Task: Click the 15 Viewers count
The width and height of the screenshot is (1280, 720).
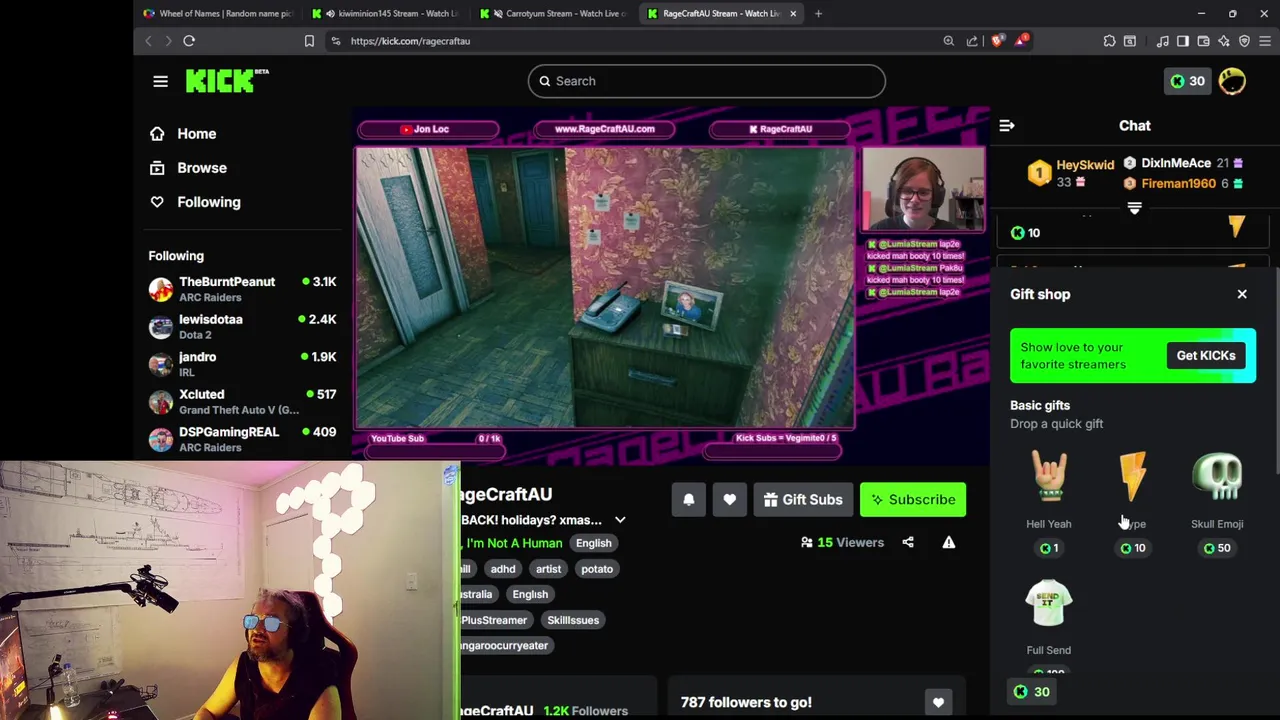Action: (842, 542)
